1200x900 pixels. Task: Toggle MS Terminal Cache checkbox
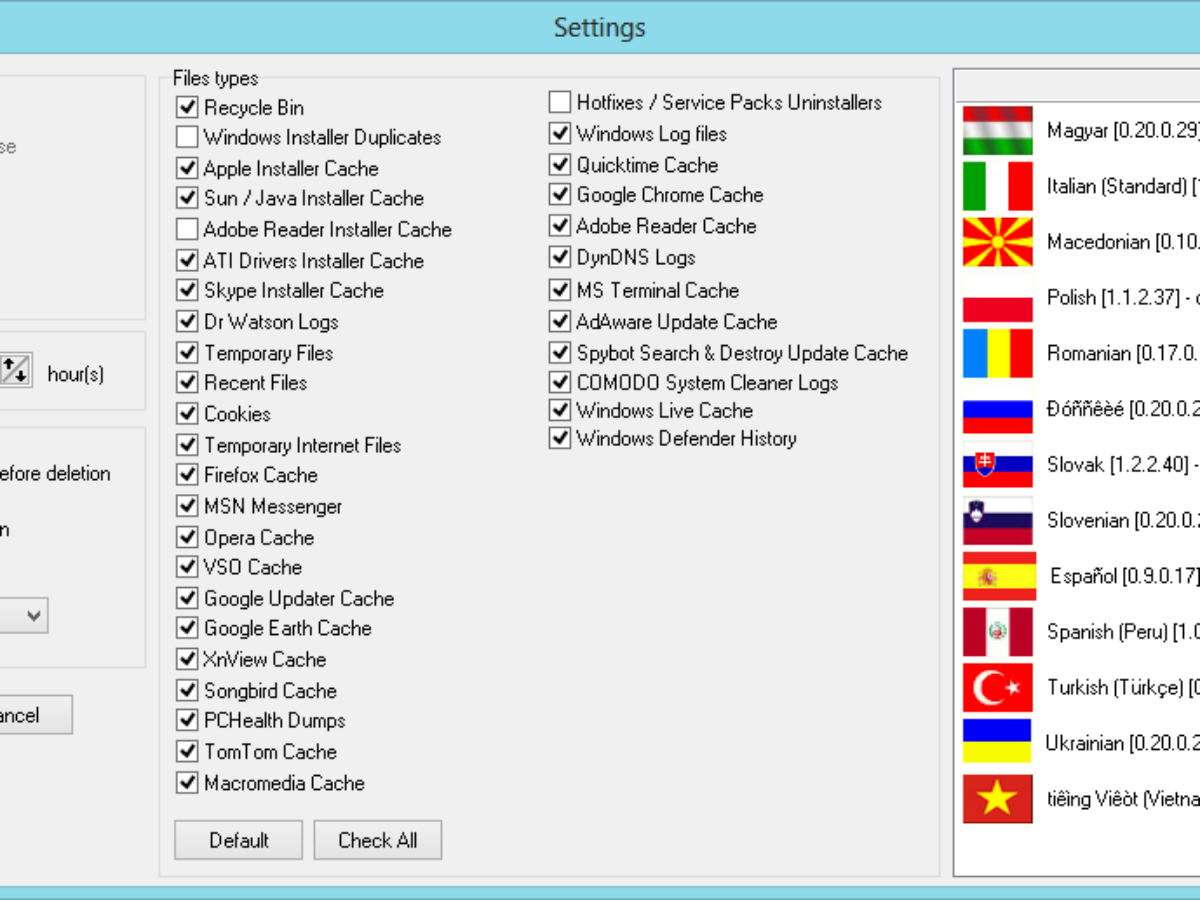[x=560, y=290]
